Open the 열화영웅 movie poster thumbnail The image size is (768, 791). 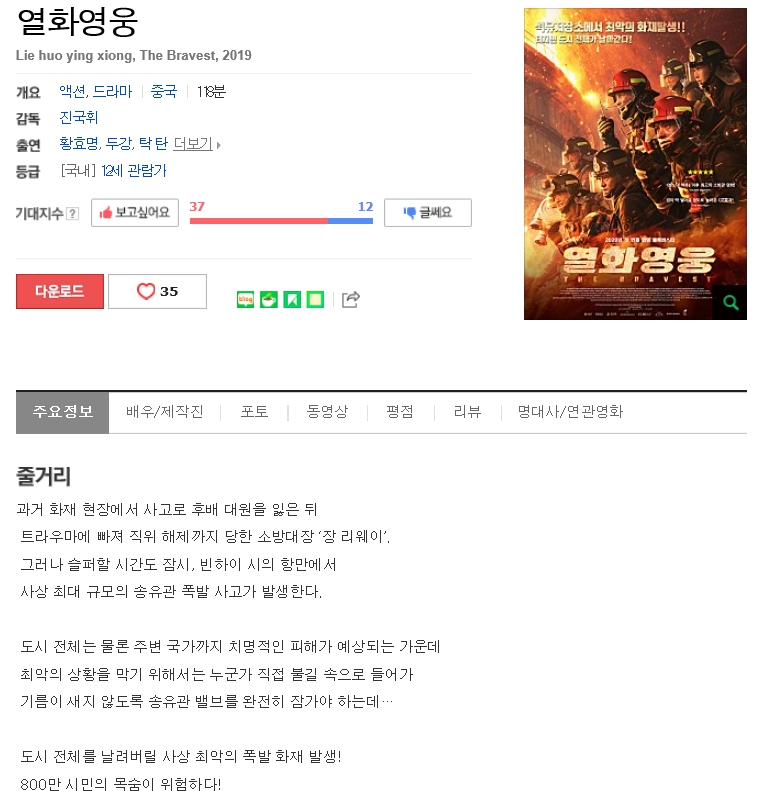635,163
